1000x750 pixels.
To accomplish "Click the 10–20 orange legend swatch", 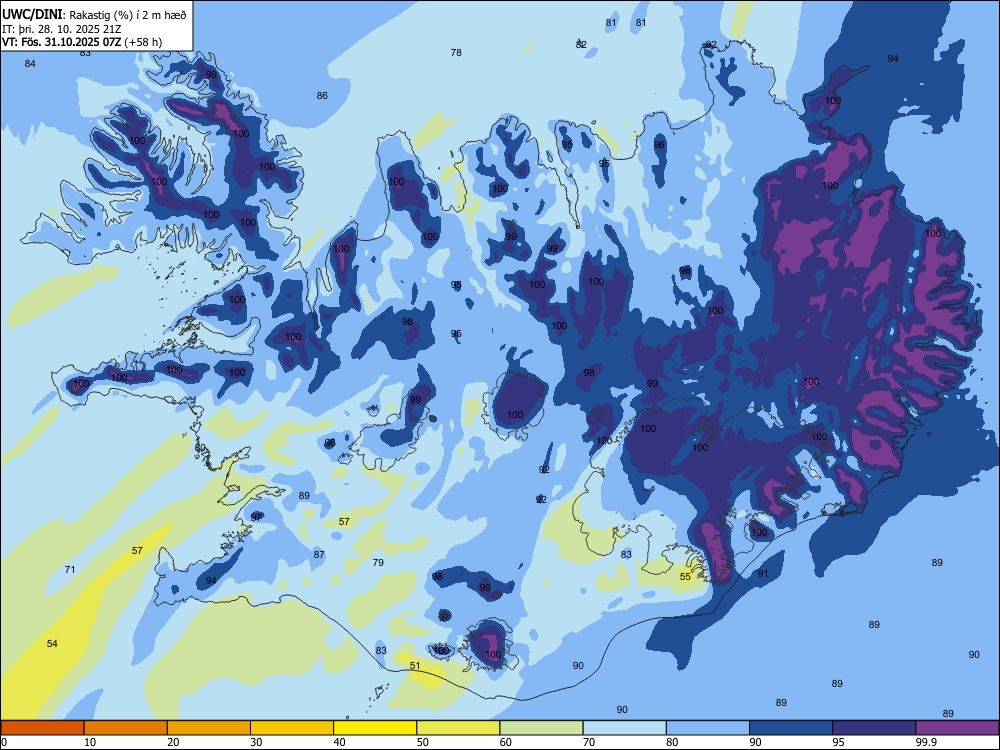I will click(126, 728).
